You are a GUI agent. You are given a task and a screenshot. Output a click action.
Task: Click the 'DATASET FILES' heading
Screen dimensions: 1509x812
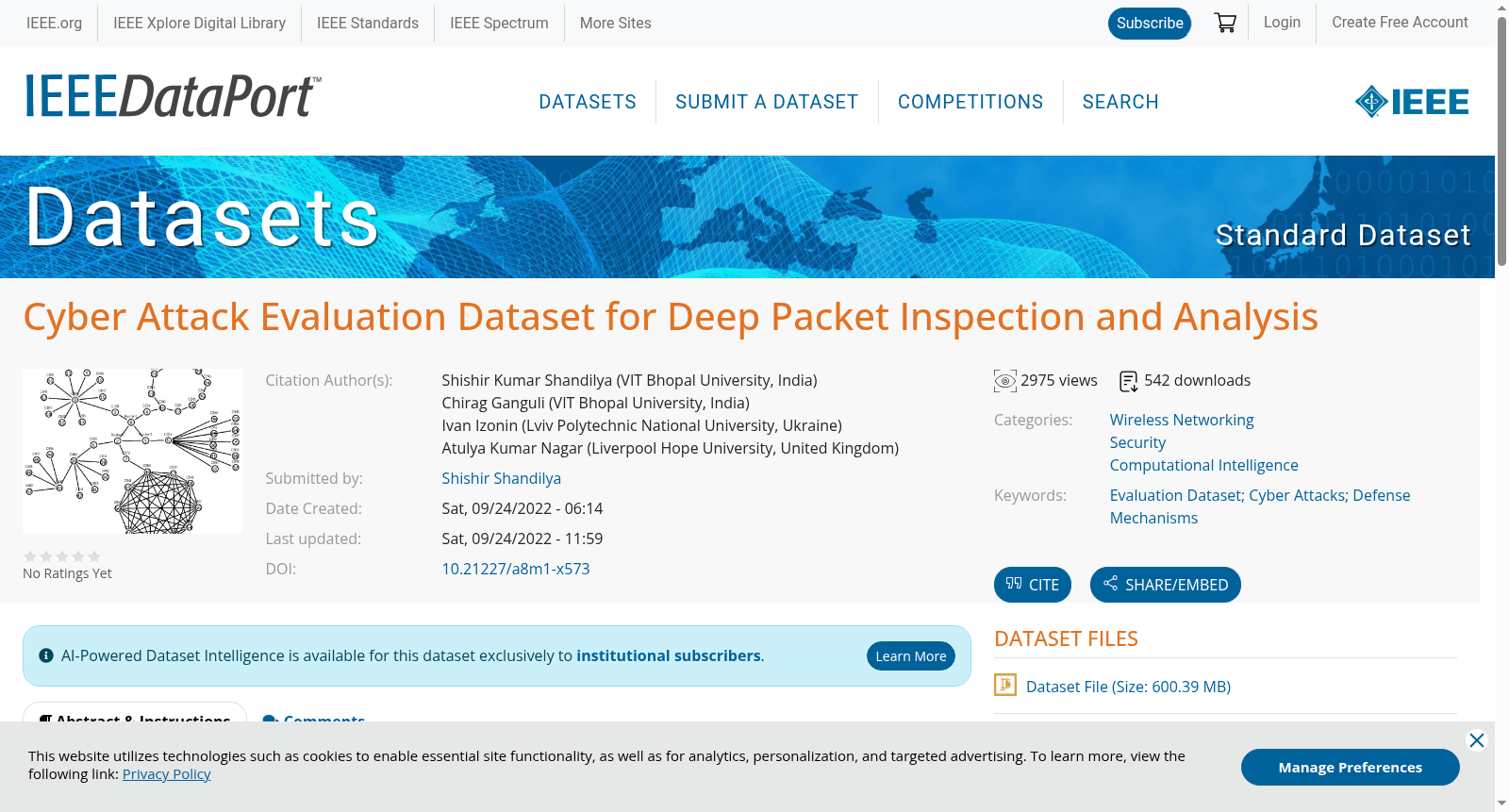(x=1066, y=639)
